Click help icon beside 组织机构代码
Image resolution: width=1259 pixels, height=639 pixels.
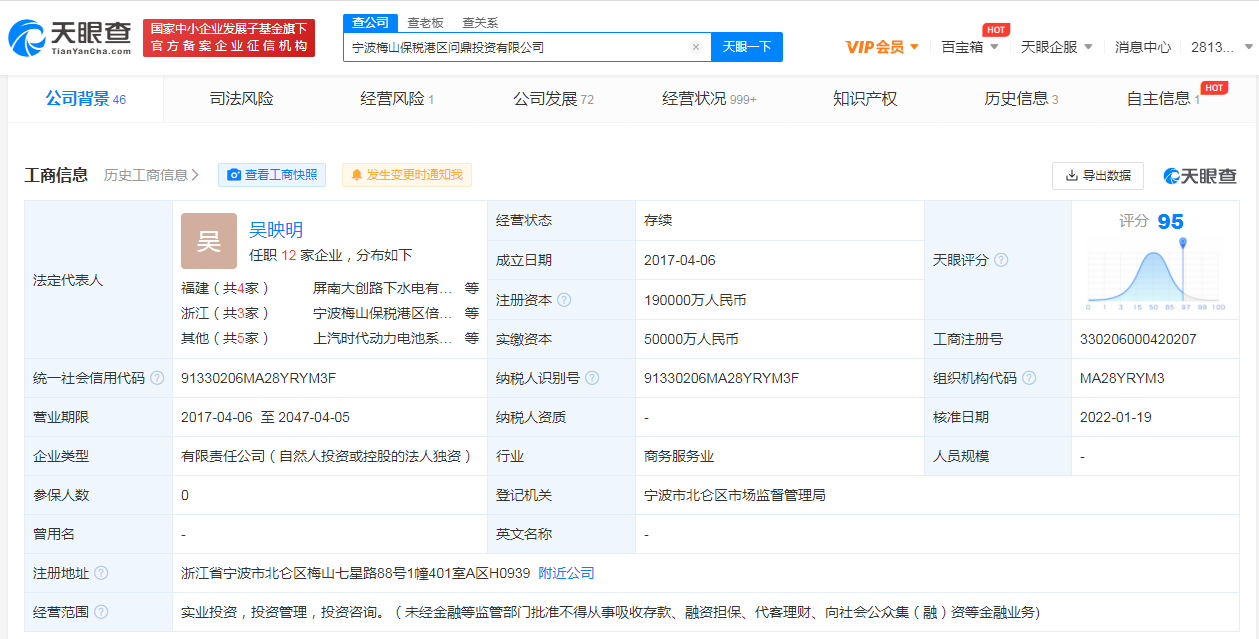tap(1029, 378)
